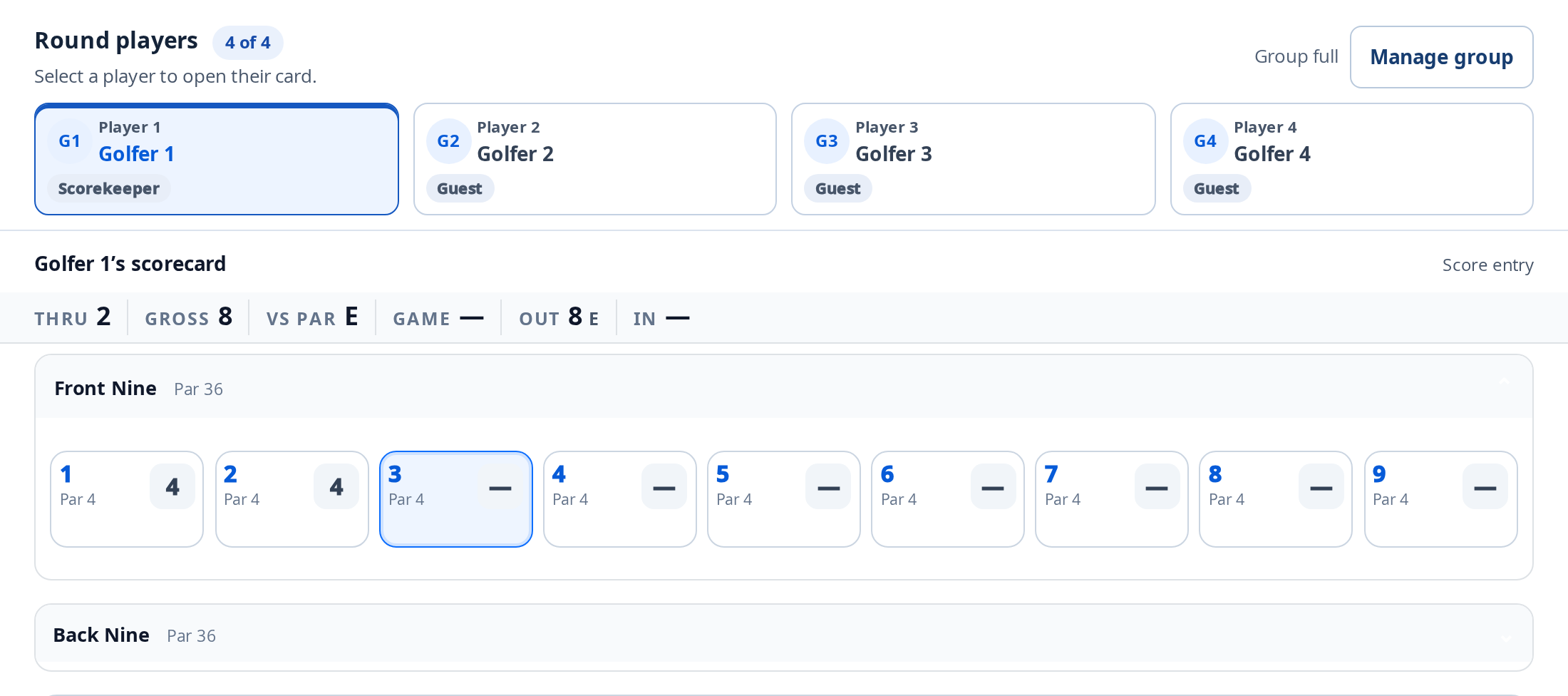Open the hole 6 card
This screenshot has height=696, width=1568.
click(x=948, y=499)
